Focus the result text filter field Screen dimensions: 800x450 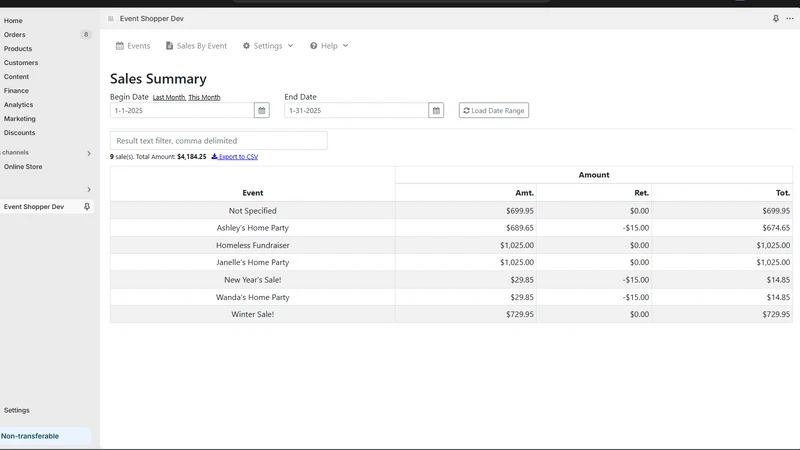pyautogui.click(x=219, y=141)
